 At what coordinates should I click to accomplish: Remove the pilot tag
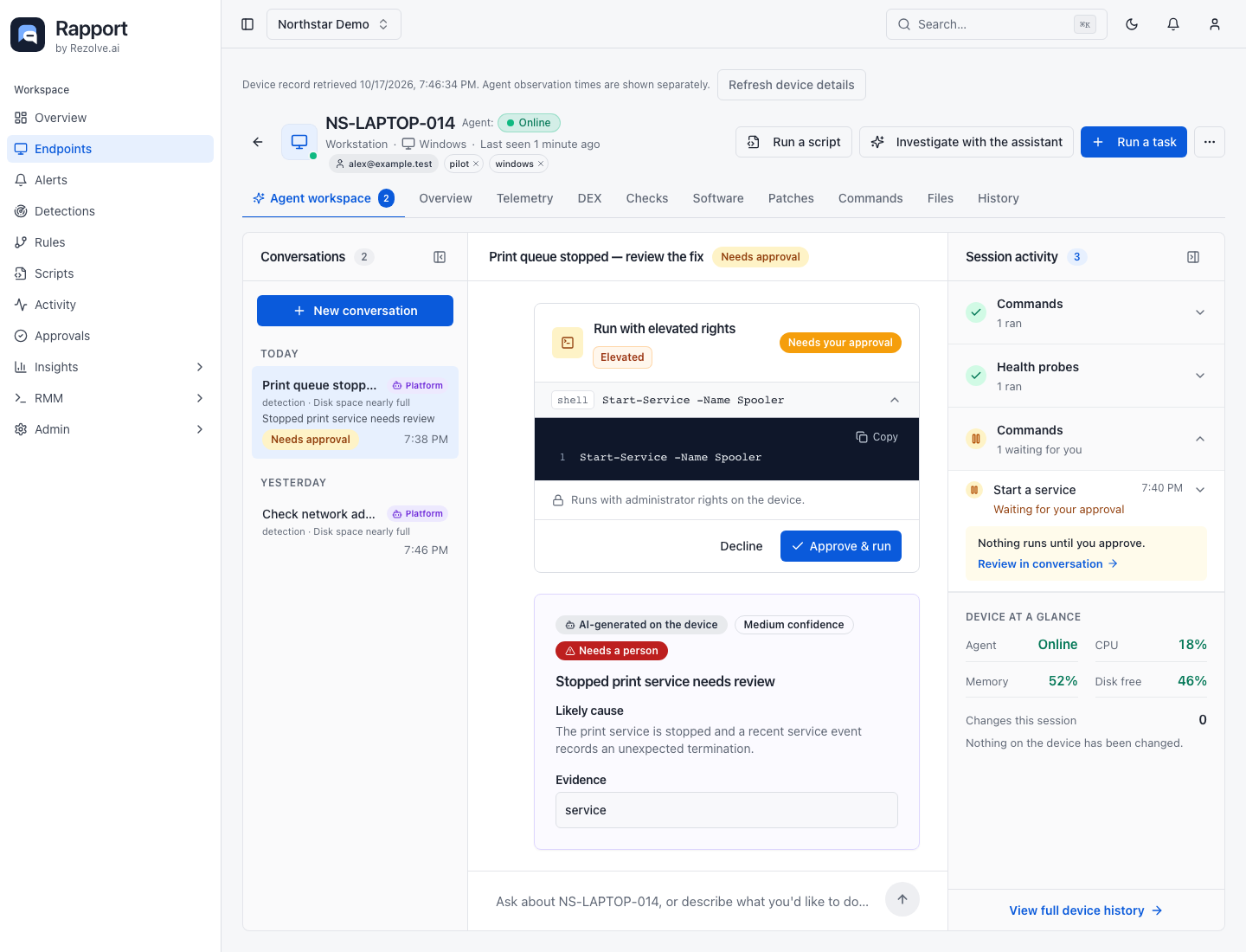476,164
